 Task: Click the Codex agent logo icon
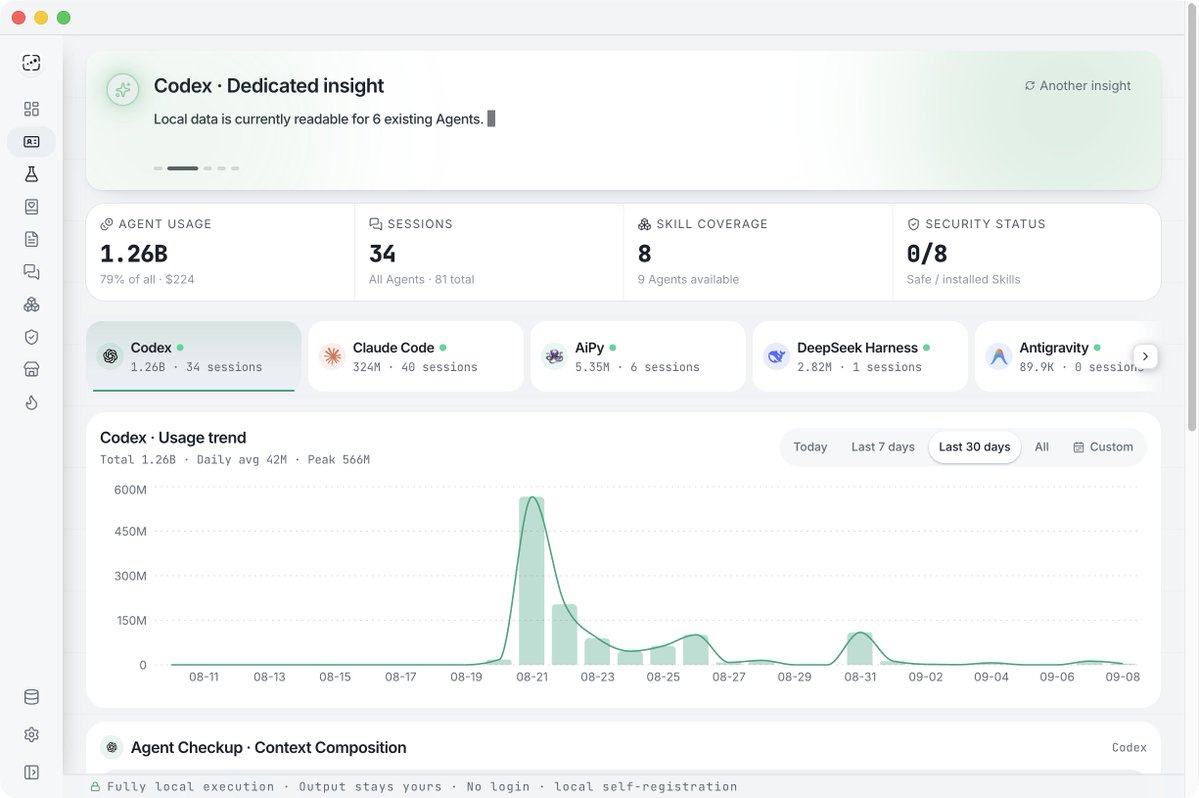pos(110,356)
